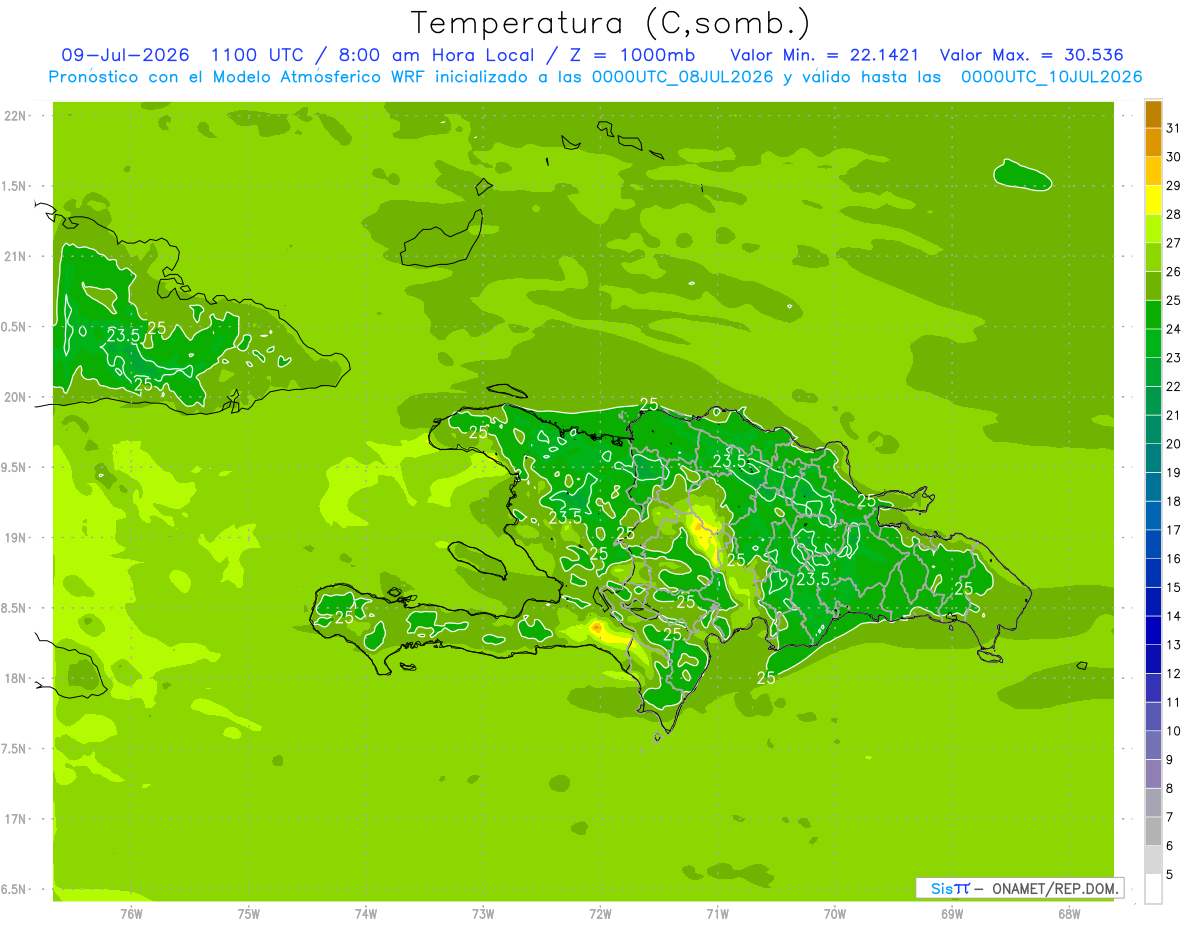
Task: Click the '16' label on color scale
Action: pos(1174,558)
